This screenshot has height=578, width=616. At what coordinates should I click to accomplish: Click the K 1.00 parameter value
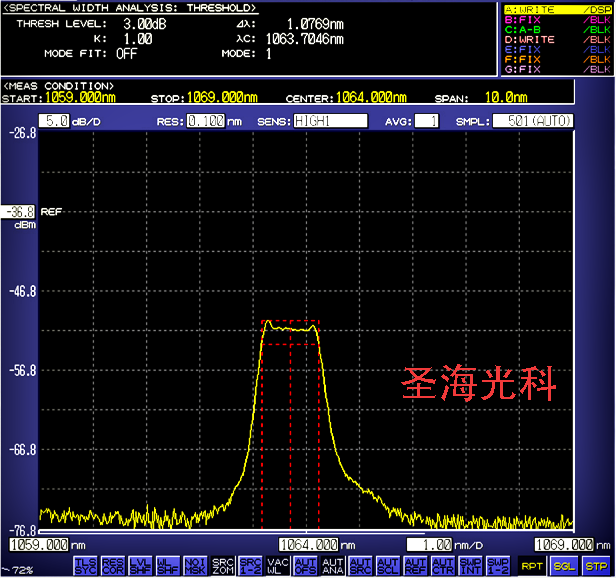138,39
